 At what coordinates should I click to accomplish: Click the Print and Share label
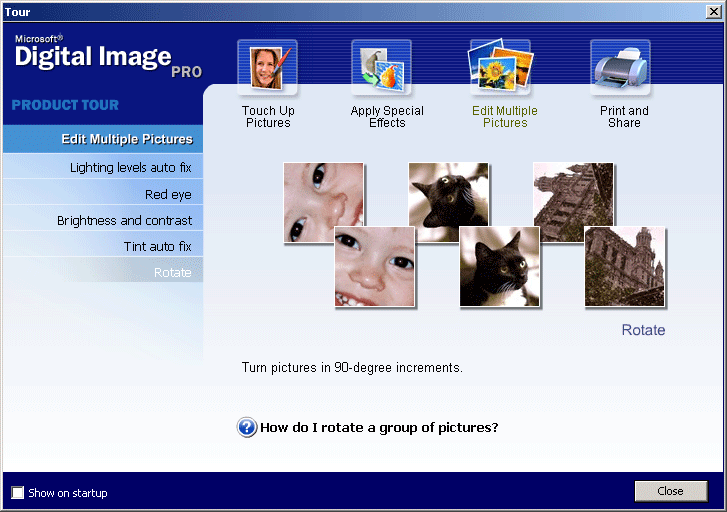[x=624, y=116]
